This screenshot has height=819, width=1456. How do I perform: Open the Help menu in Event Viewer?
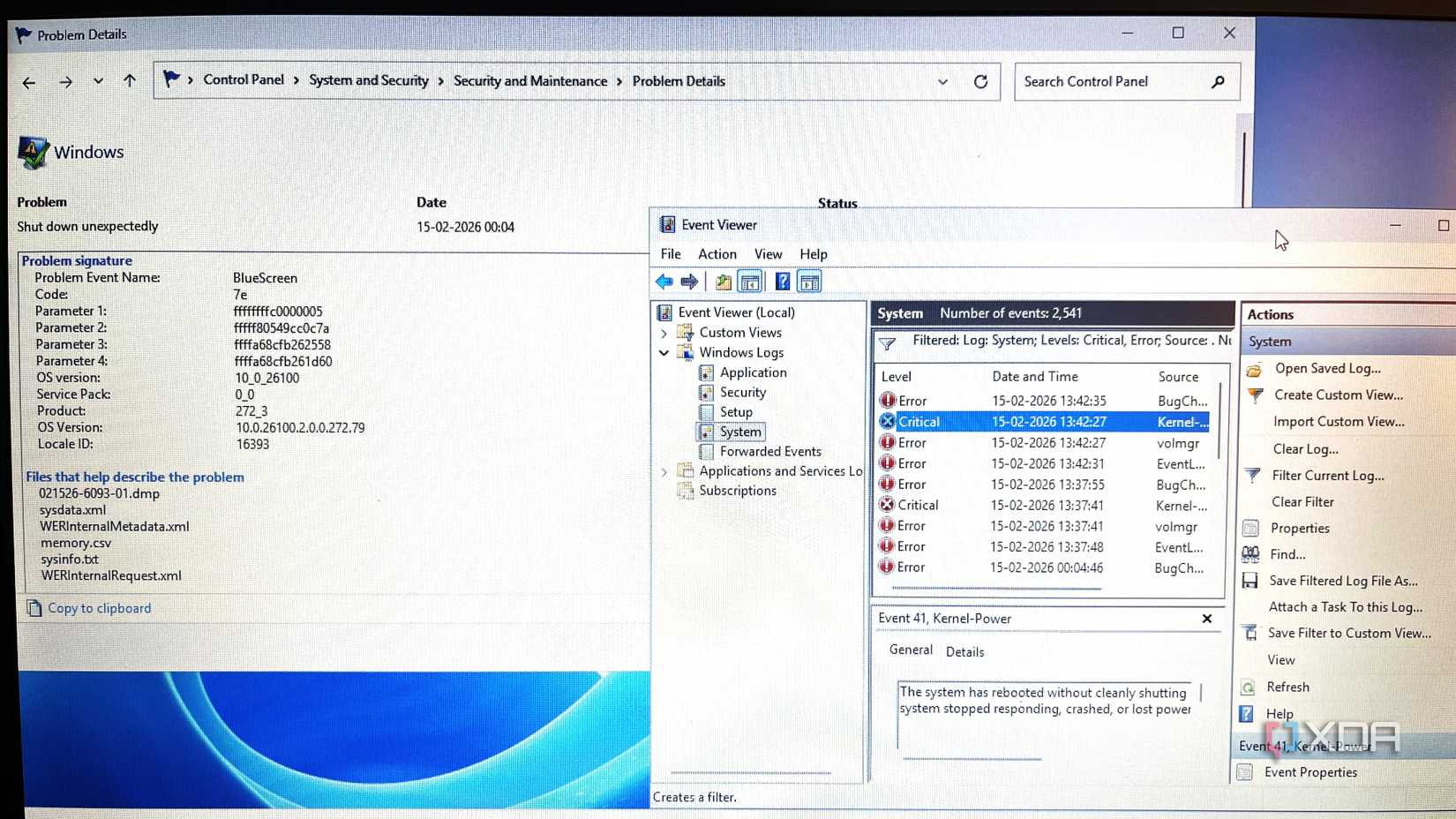[814, 254]
